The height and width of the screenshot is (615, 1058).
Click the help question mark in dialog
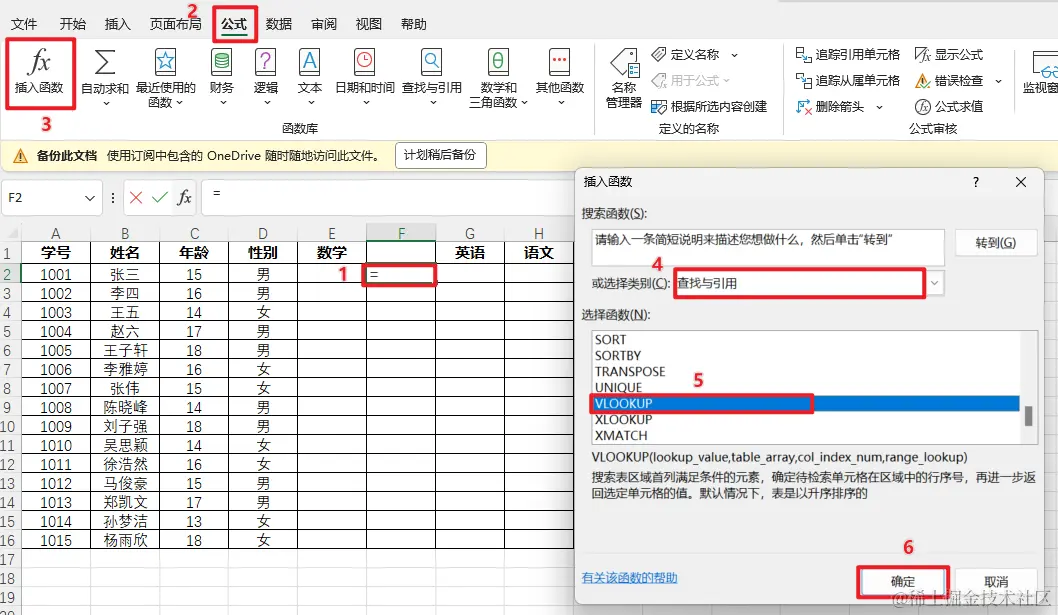point(976,182)
